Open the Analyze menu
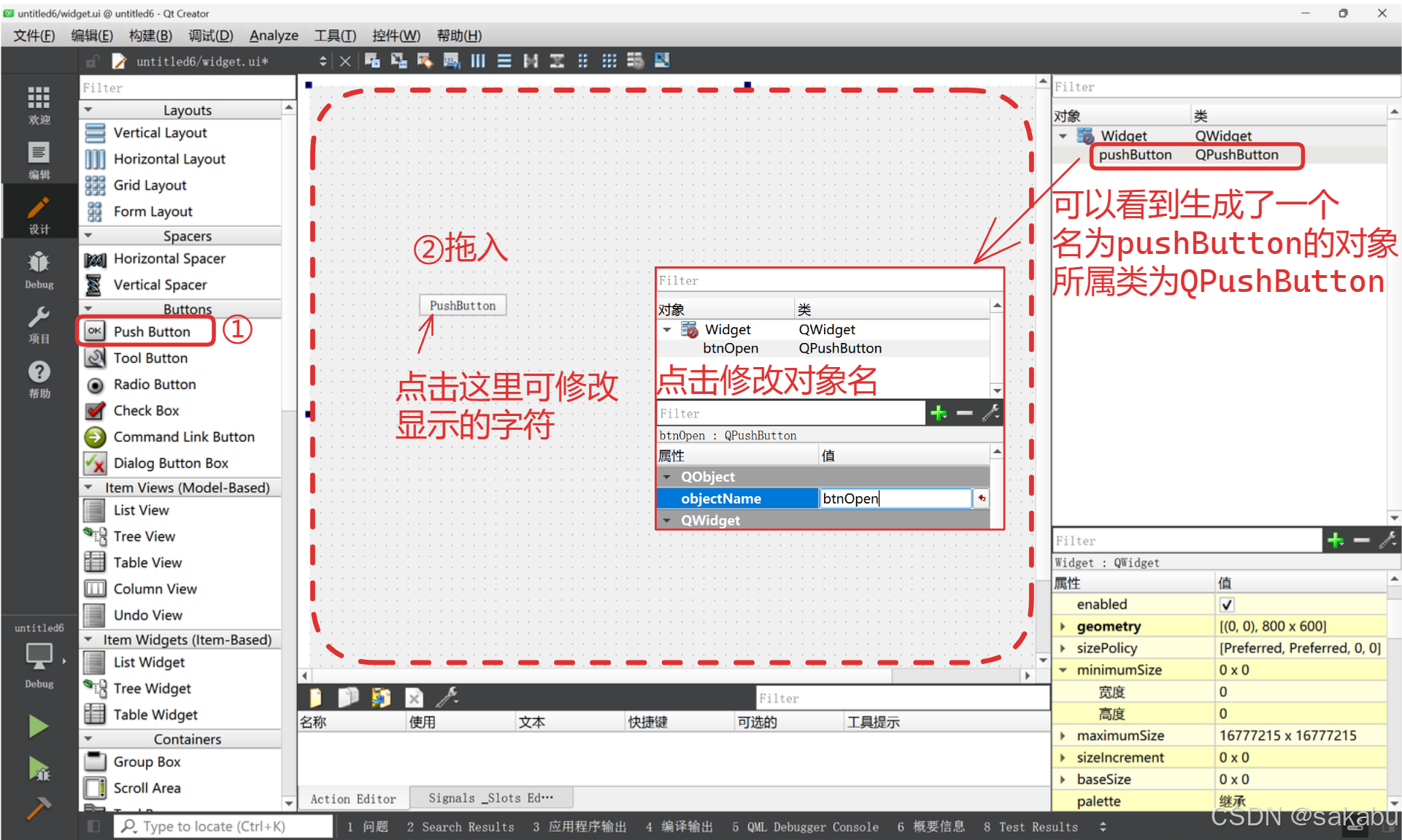The image size is (1402, 840). pos(274,36)
